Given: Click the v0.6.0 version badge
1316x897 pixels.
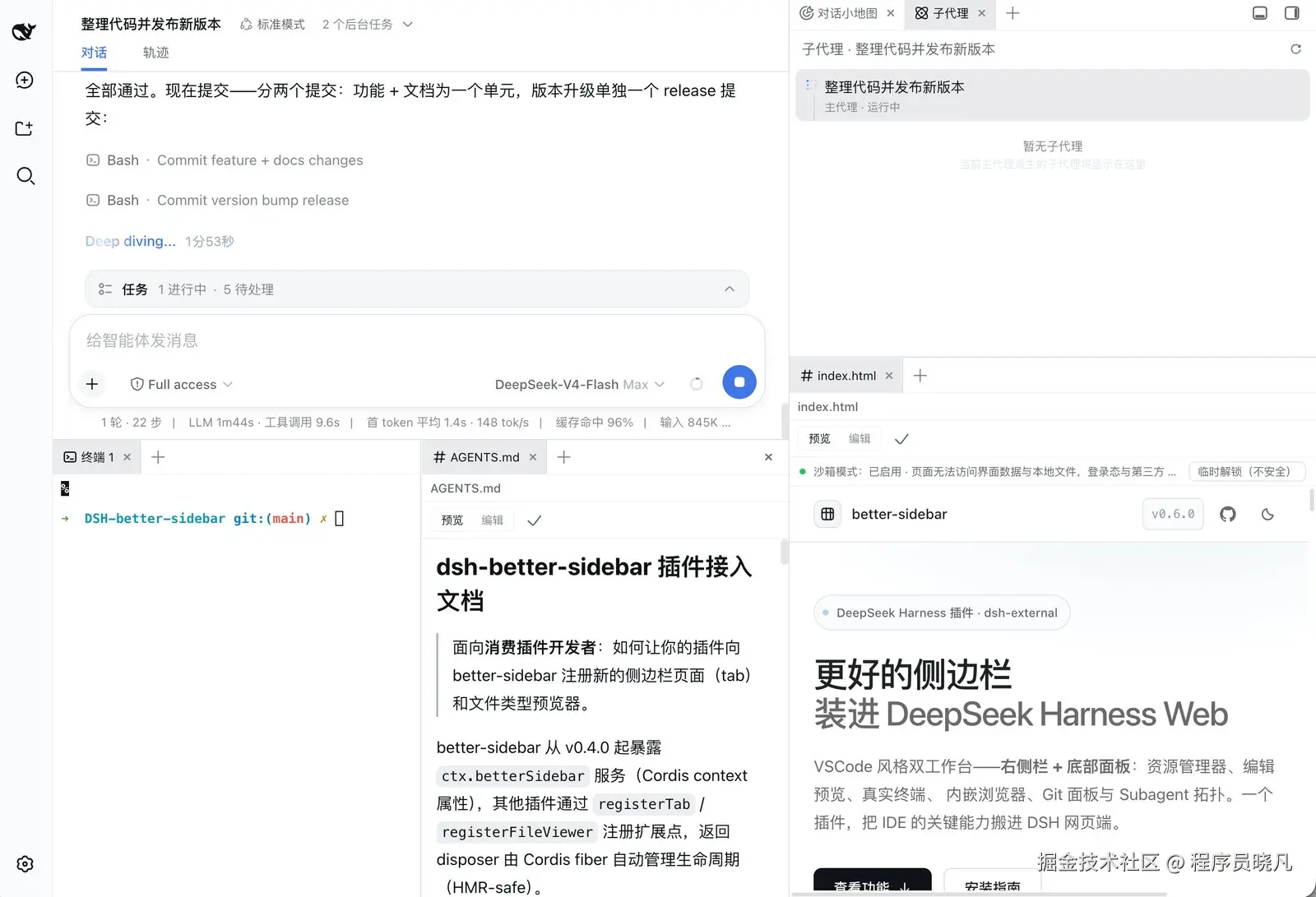Looking at the screenshot, I should tap(1173, 515).
